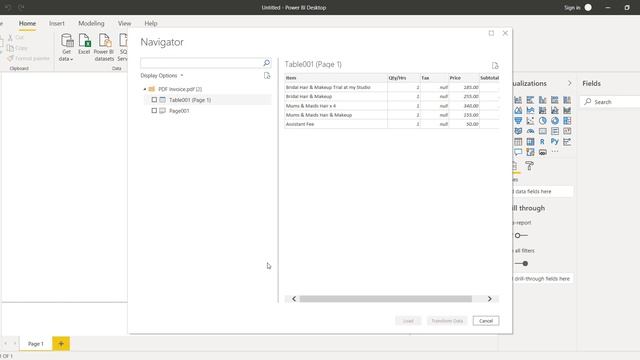Select the Q&A speech bubble visual
Viewport: 640px width, 360px height.
coord(518,152)
